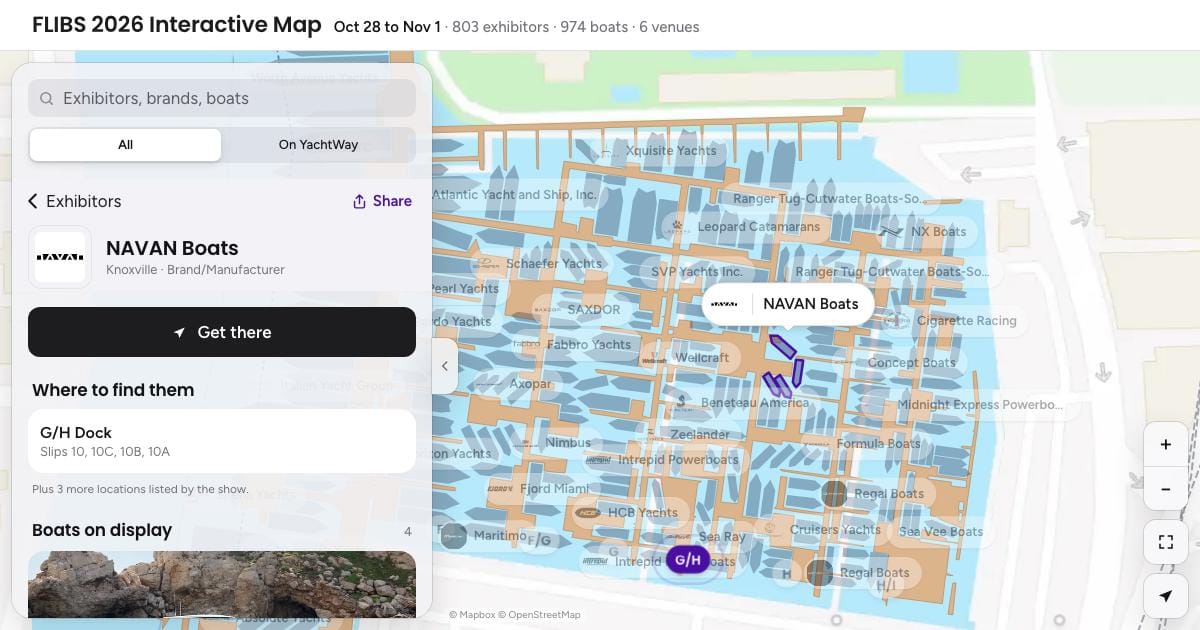Image resolution: width=1200 pixels, height=630 pixels.
Task: Click the Share upload icon
Action: point(360,201)
